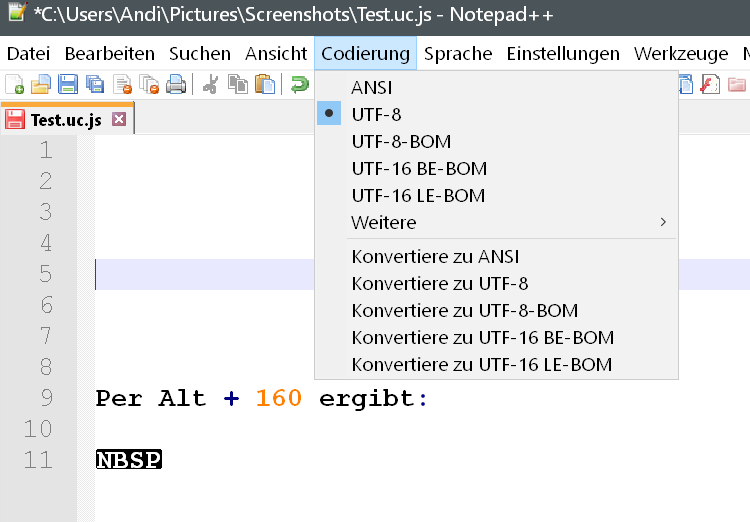Click the Copy toolbar icon
The image size is (750, 522).
(x=237, y=85)
